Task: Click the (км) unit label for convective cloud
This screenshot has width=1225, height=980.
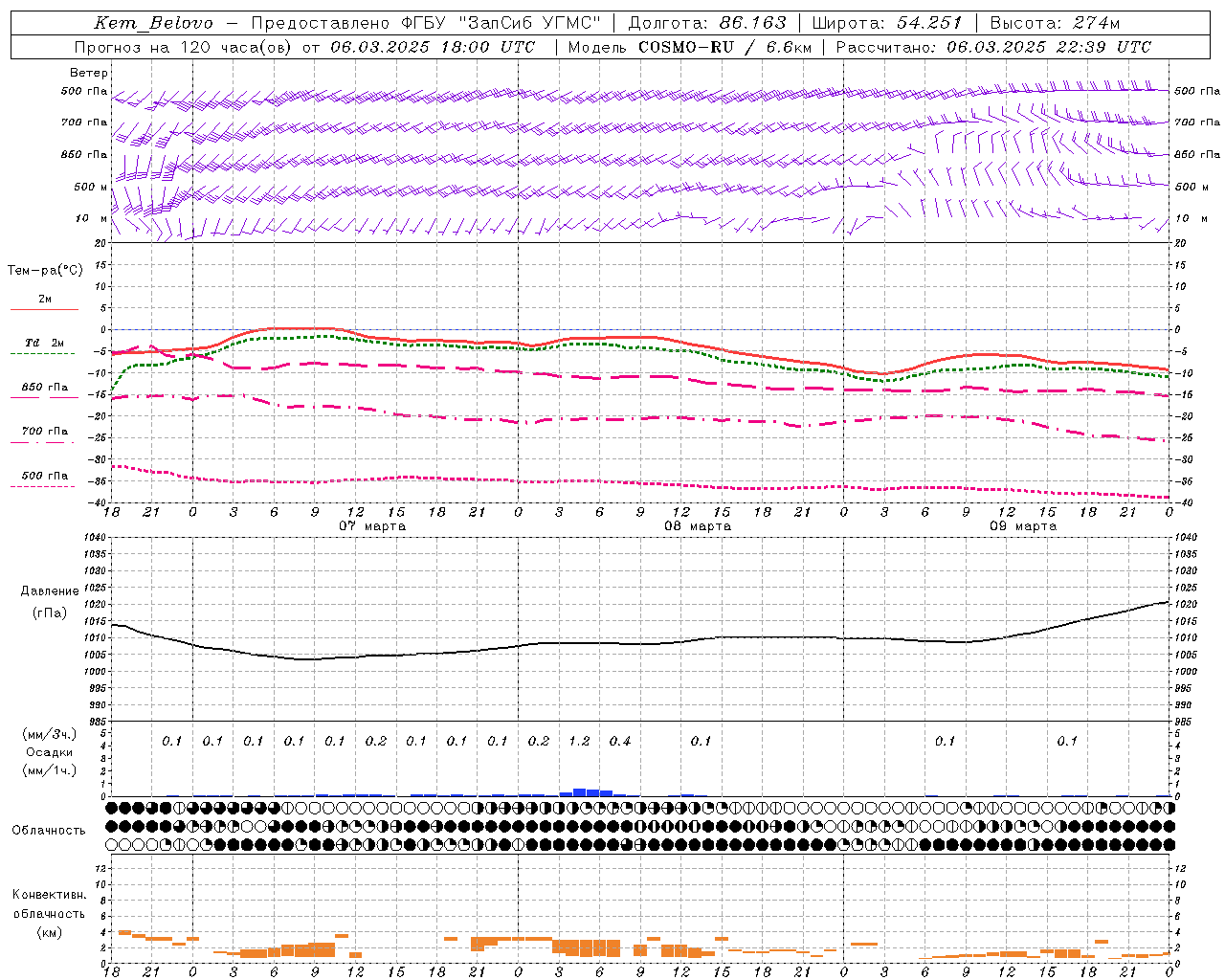Action: pos(50,932)
